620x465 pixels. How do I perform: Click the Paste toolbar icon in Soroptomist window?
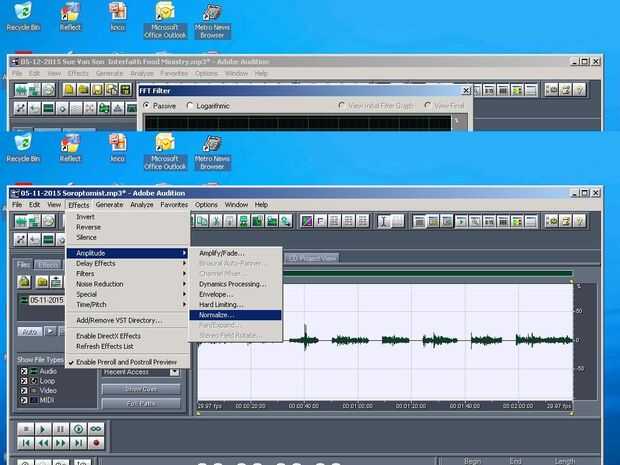(x=230, y=221)
